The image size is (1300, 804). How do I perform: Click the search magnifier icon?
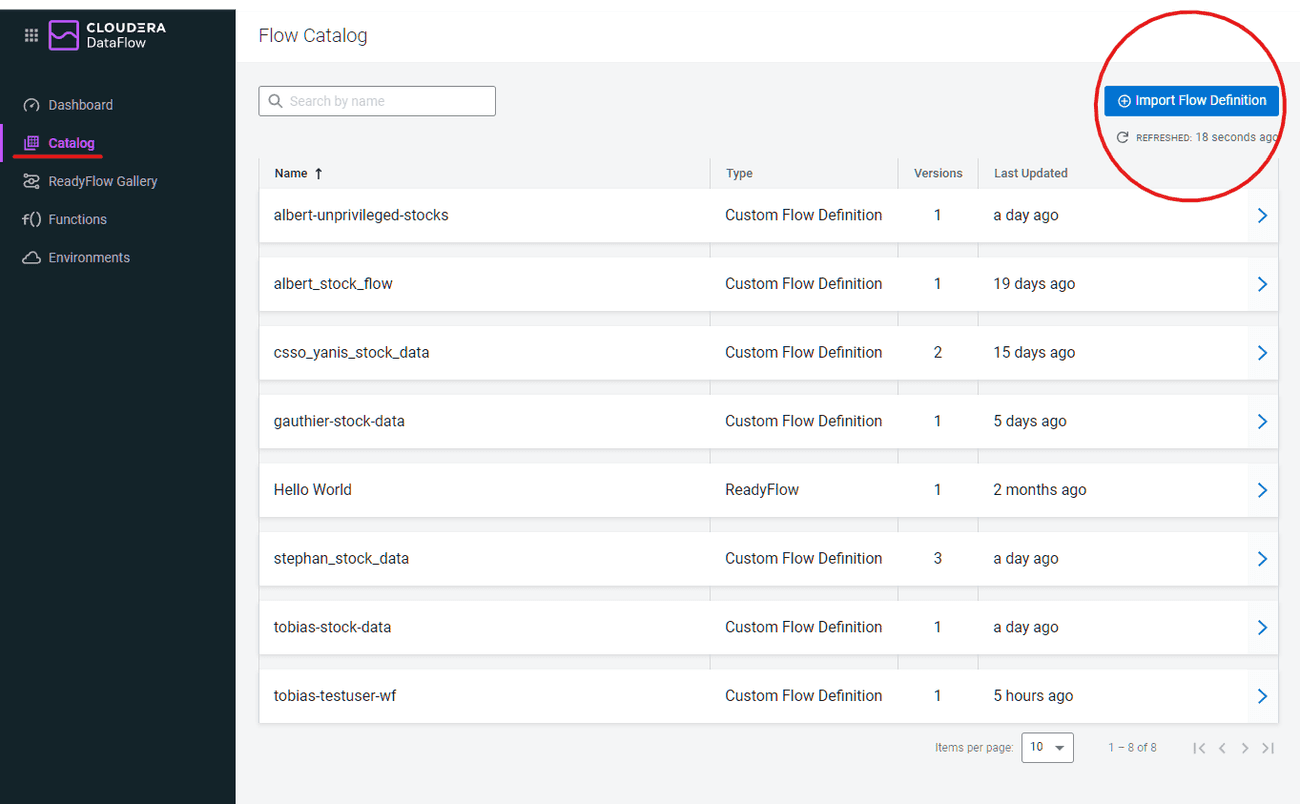tap(275, 101)
